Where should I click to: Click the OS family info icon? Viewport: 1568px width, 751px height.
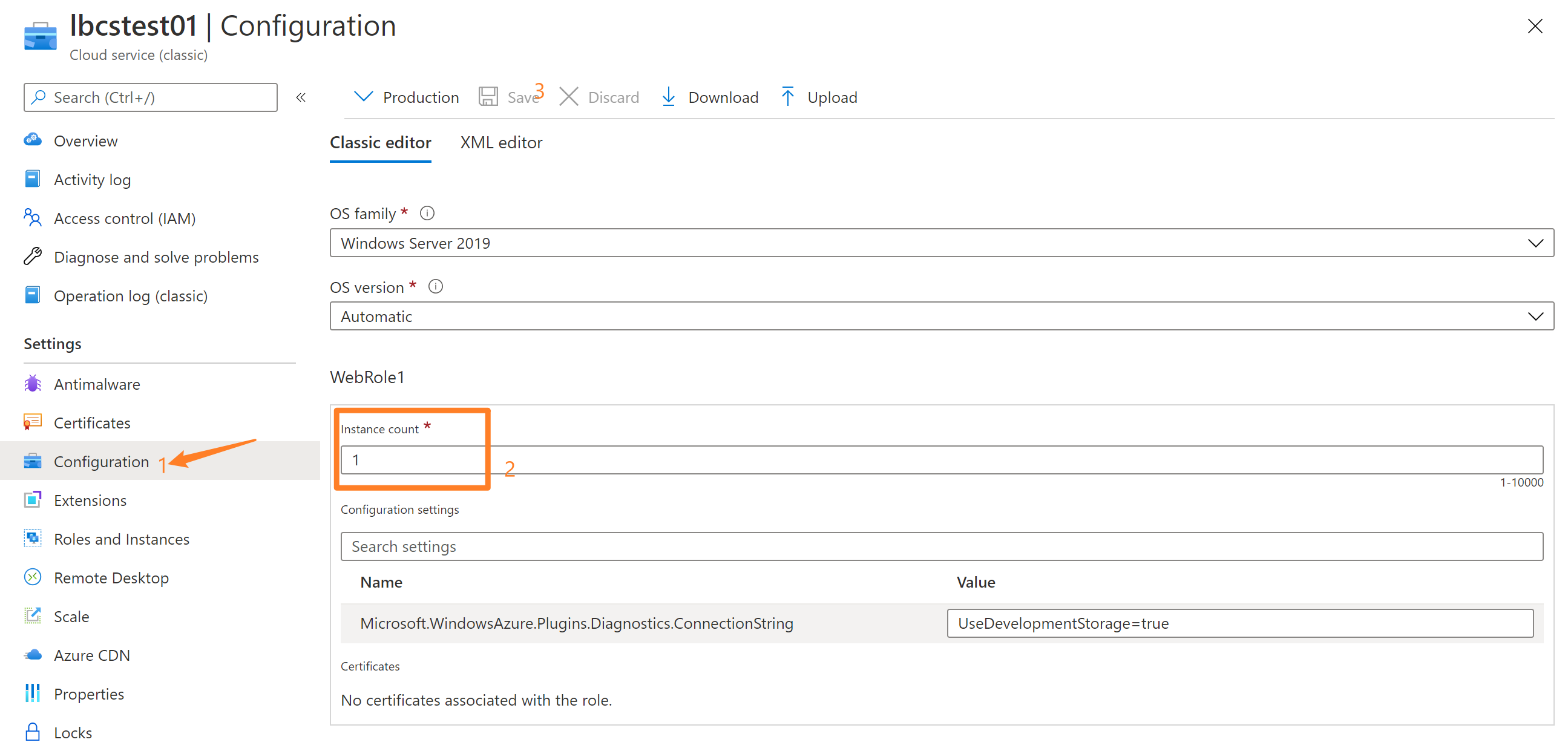pos(427,213)
